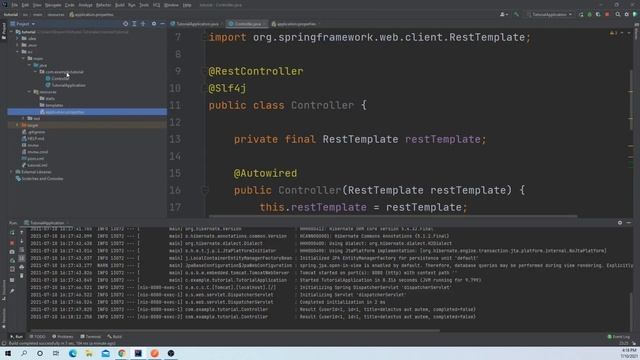Collapse the tutorial root project node
640x360 pixels.
coord(11,32)
